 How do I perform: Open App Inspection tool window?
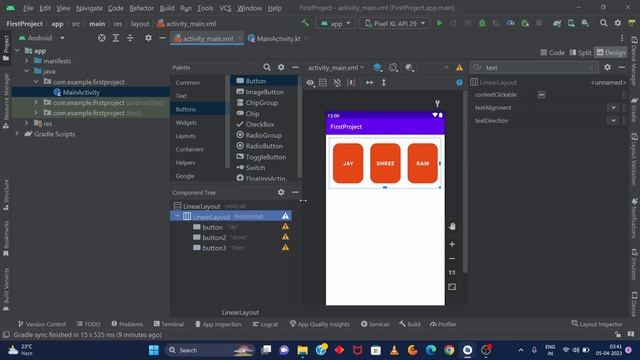click(218, 324)
